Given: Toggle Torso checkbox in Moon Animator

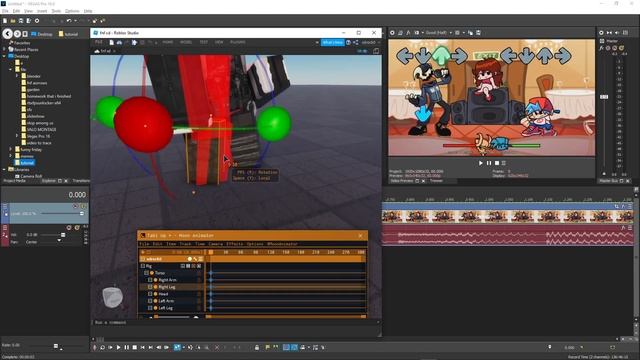Looking at the screenshot, I should coord(147,273).
